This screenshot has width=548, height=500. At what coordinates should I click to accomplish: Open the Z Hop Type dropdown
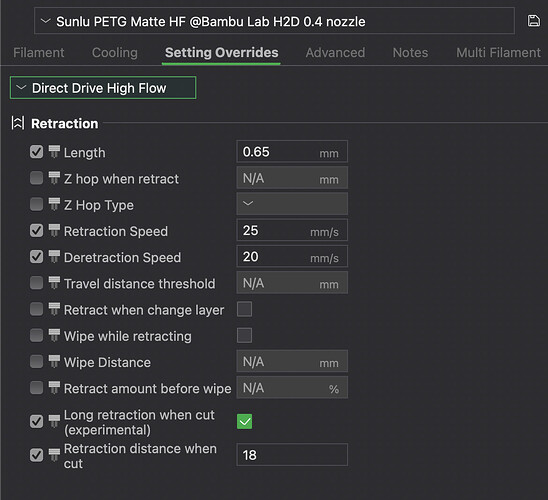[x=292, y=204]
